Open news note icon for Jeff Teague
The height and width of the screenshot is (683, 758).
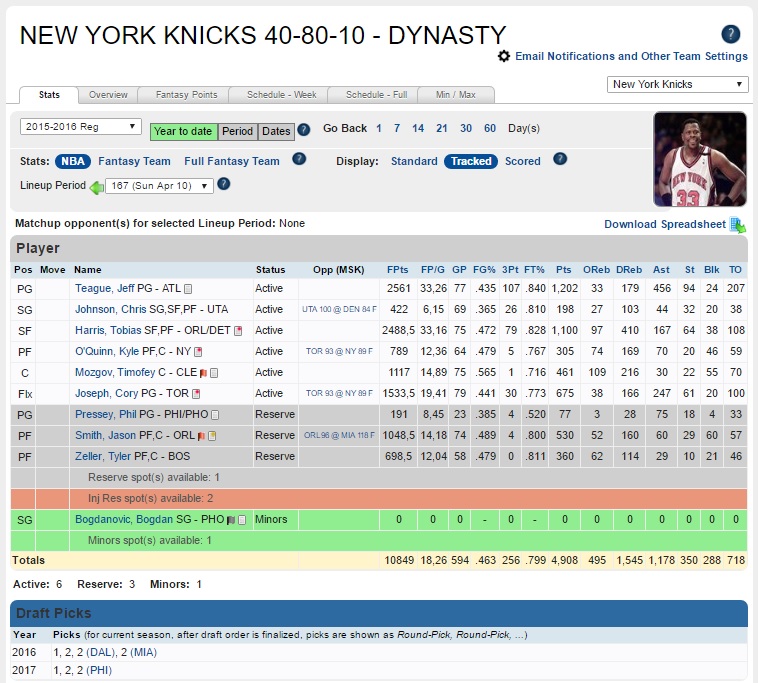click(189, 289)
